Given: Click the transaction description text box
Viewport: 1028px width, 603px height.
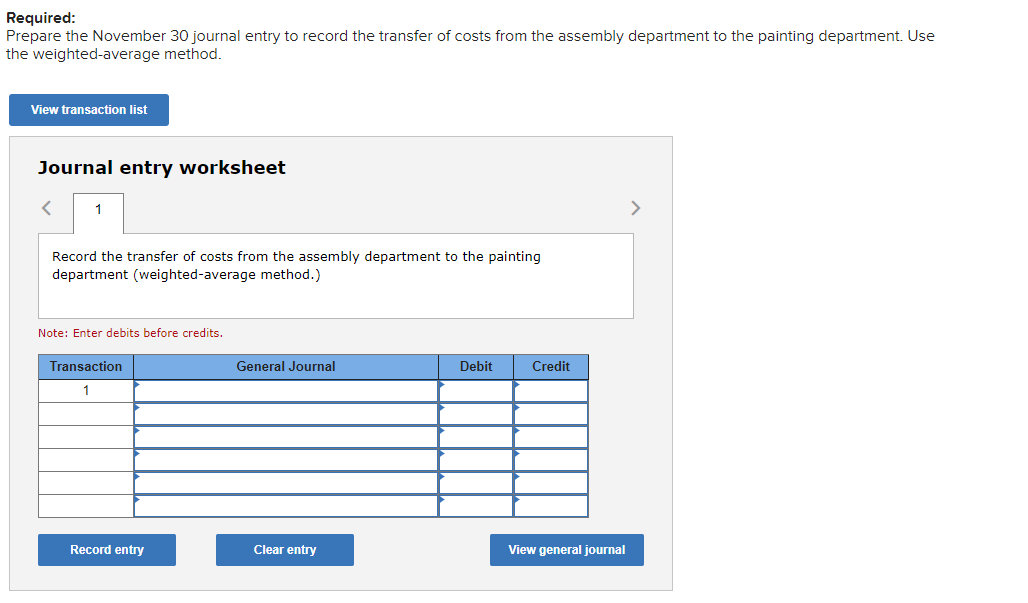Looking at the screenshot, I should click(335, 274).
